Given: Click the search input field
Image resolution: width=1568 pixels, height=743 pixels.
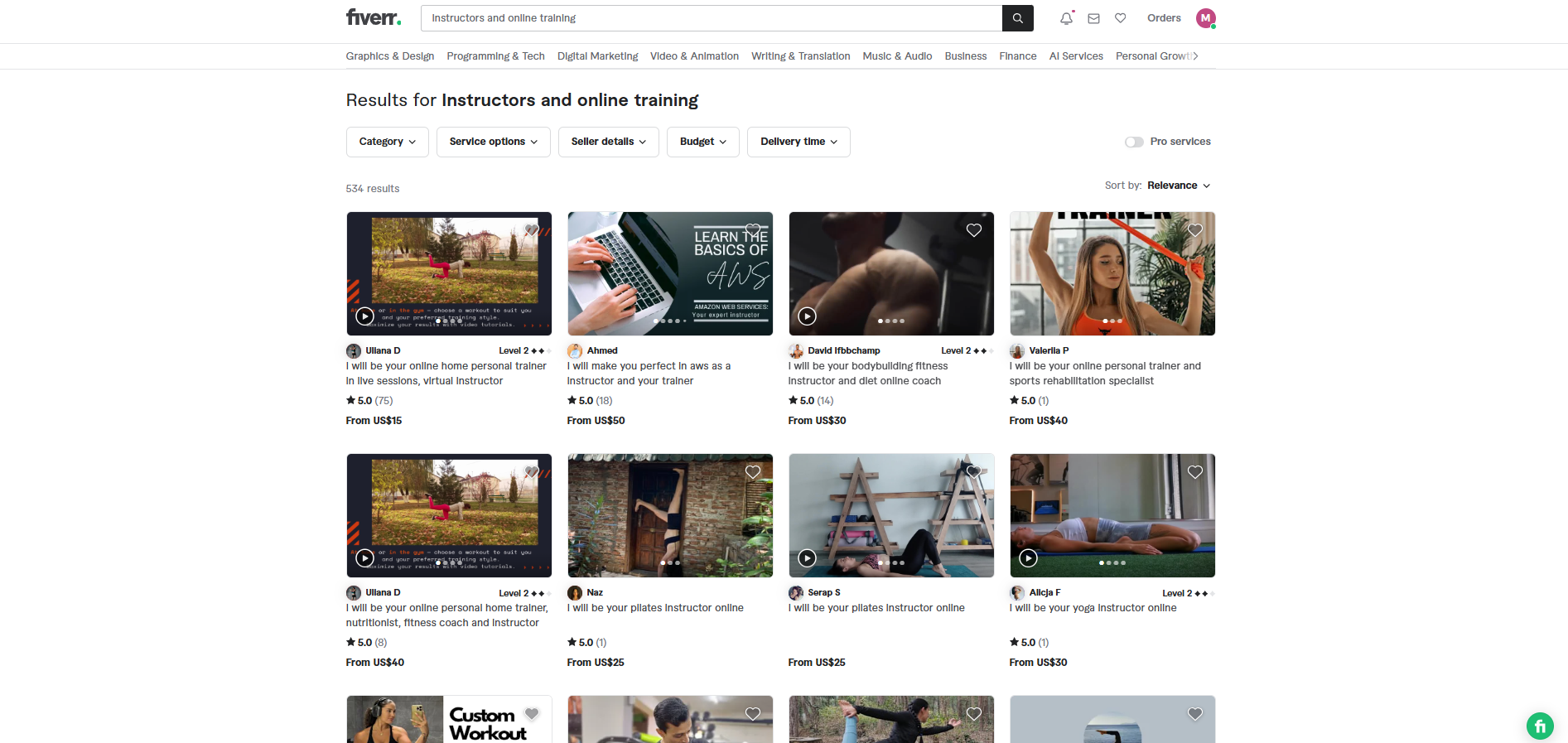Looking at the screenshot, I should pos(712,18).
